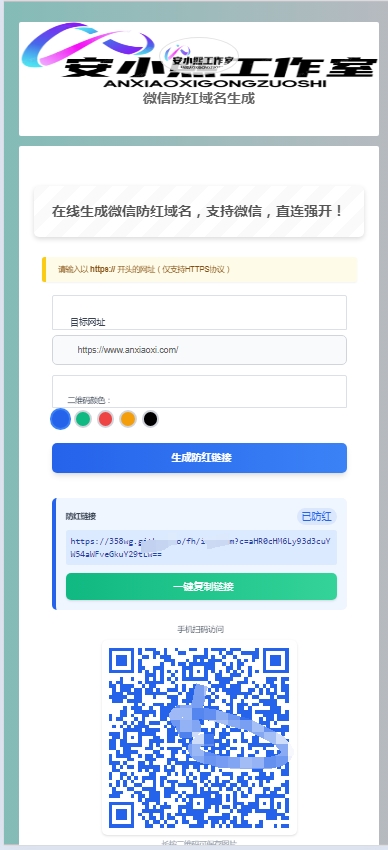Click the 微信防红域名生成 heading

(199, 99)
